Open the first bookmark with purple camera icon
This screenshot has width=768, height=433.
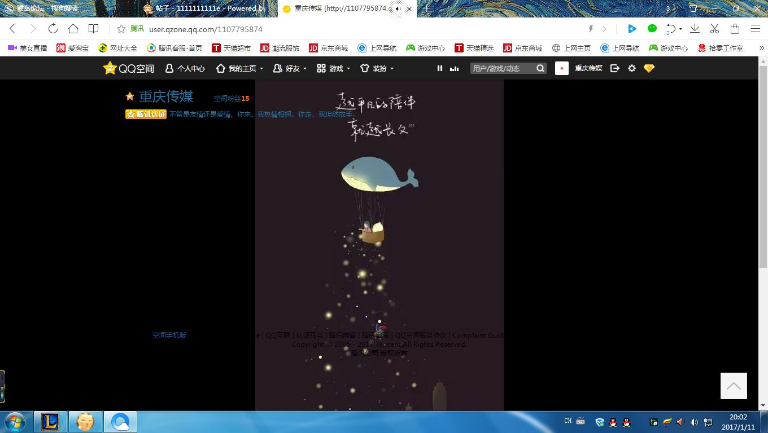(x=27, y=48)
